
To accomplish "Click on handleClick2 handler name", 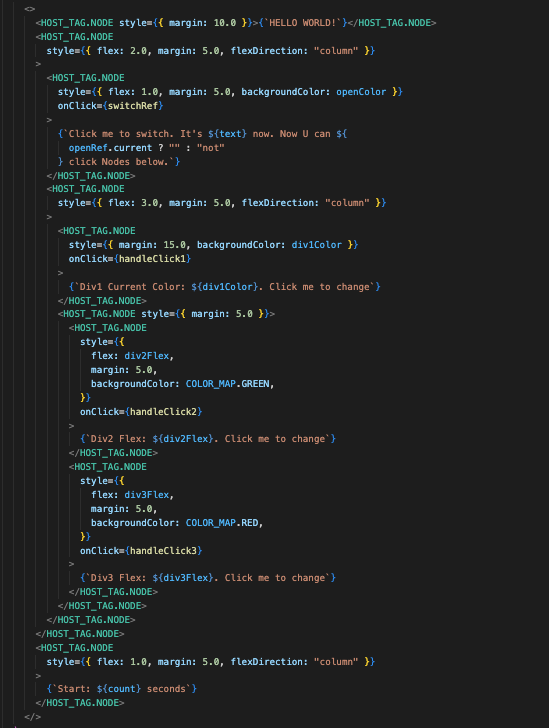I will 163,411.
